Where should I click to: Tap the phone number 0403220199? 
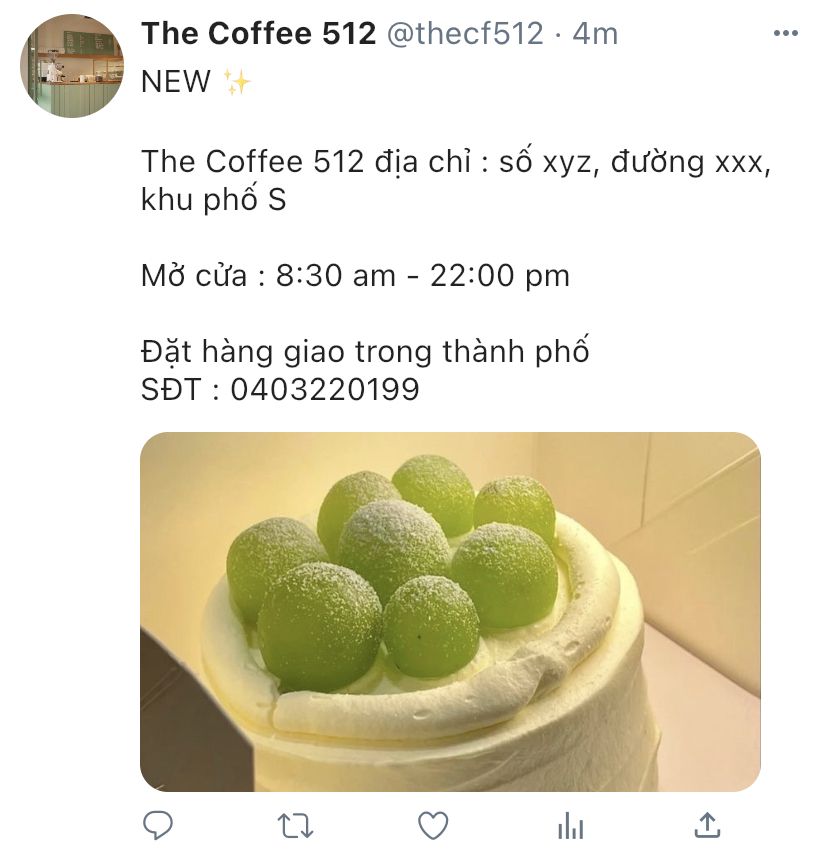(325, 390)
